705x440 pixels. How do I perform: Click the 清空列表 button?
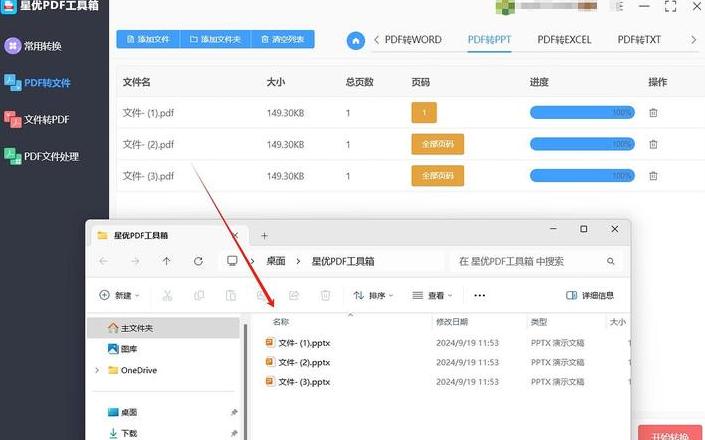(x=282, y=40)
